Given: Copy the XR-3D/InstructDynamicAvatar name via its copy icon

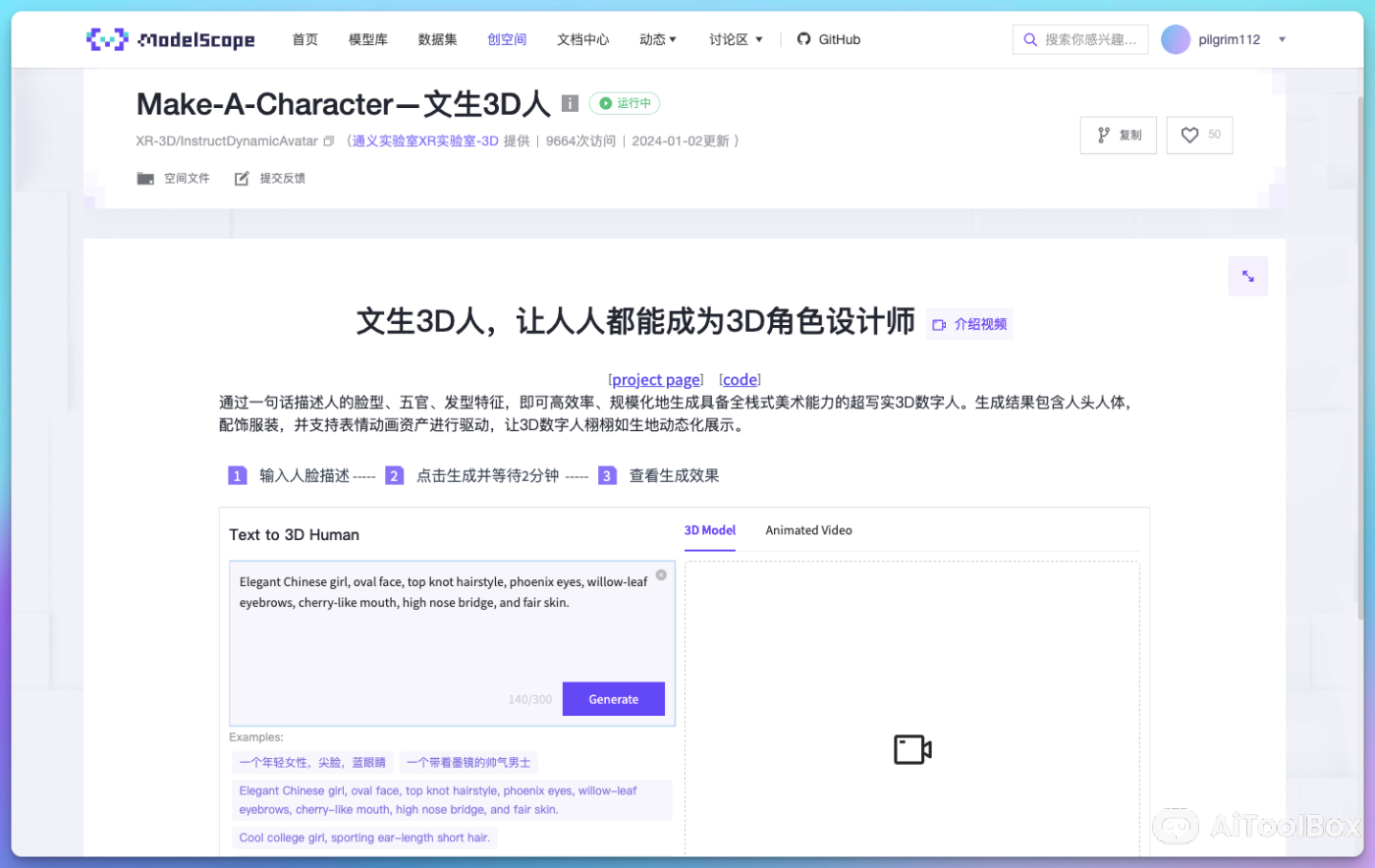Looking at the screenshot, I should 328,140.
